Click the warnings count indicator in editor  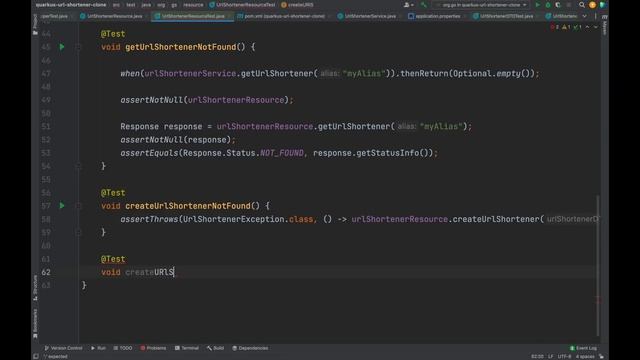(566, 27)
